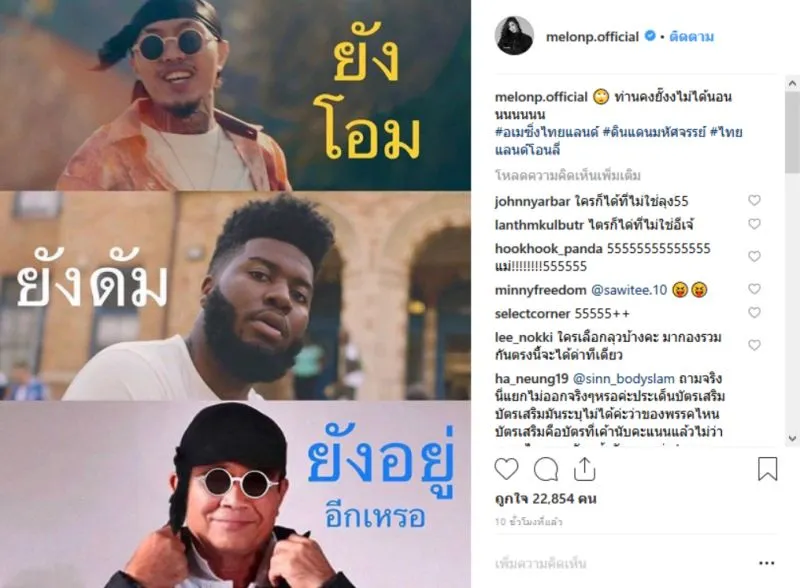This screenshot has width=800, height=588.
Task: Click the comments scrollbar thumb
Action: (792, 133)
